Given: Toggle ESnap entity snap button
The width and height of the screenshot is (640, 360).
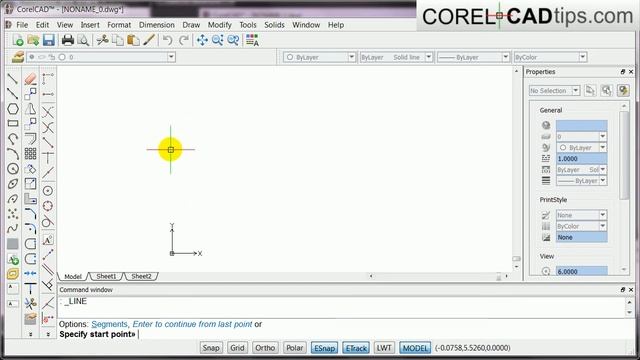Looking at the screenshot, I should pos(324,348).
